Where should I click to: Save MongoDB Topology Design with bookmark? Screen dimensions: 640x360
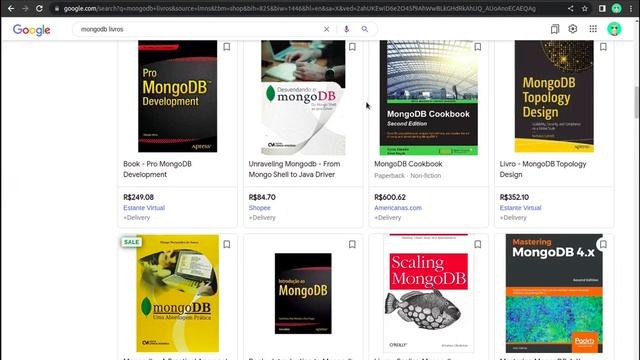point(603,47)
